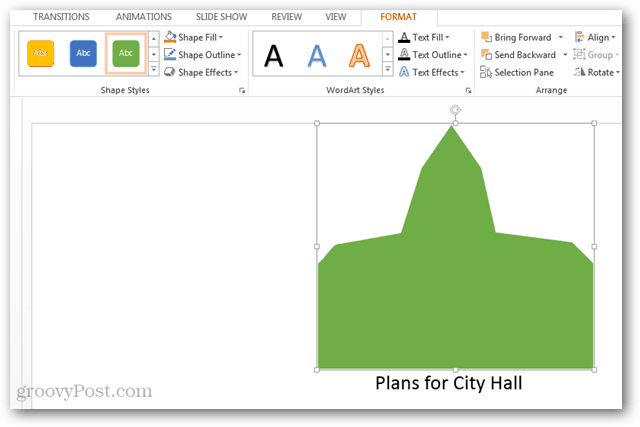Click the Text Fill icon
Viewport: 640px width, 427px height.
(404, 38)
